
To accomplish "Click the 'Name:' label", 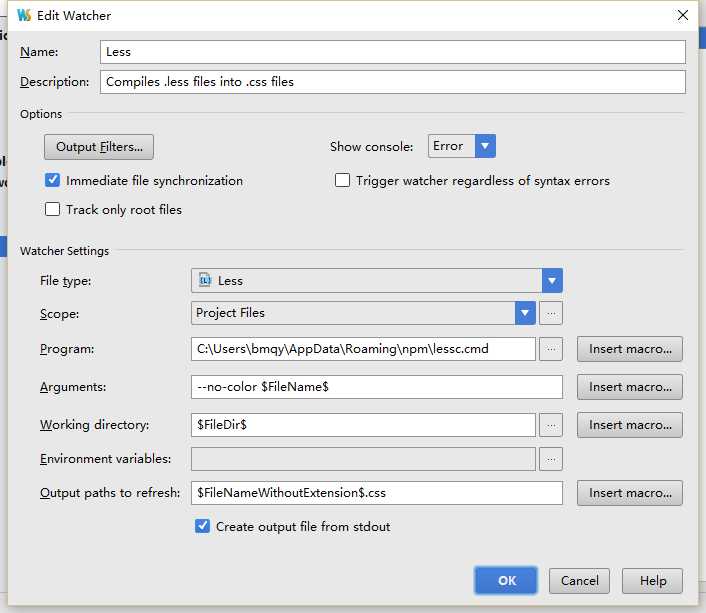I will coord(39,52).
